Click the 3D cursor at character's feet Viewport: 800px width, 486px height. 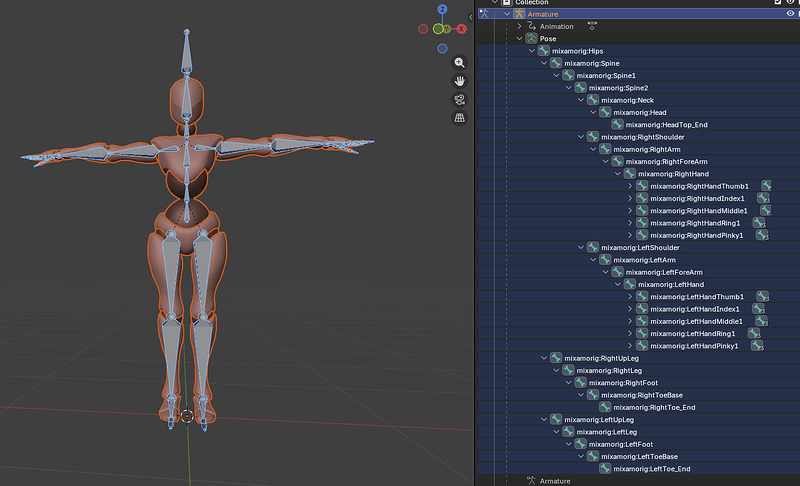tap(187, 416)
